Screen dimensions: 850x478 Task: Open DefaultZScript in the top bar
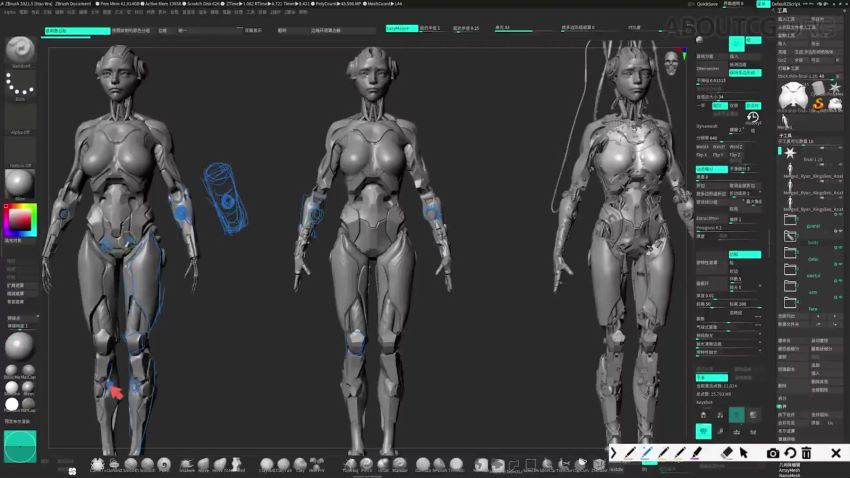tap(786, 4)
